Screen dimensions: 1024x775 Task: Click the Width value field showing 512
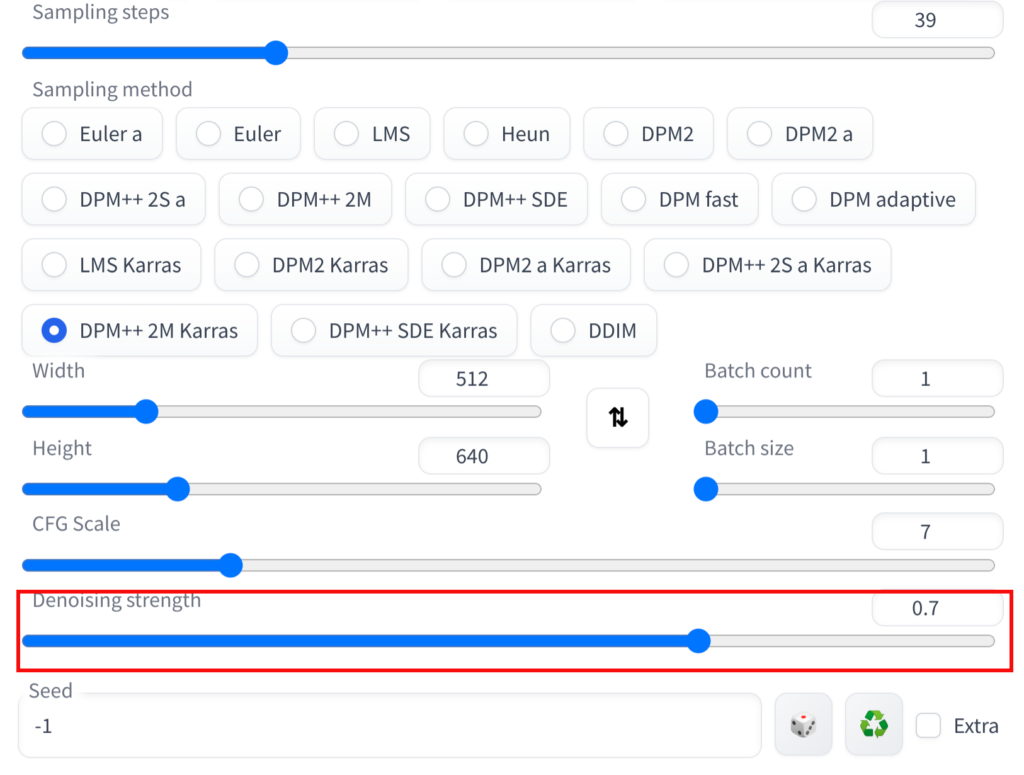pyautogui.click(x=484, y=378)
